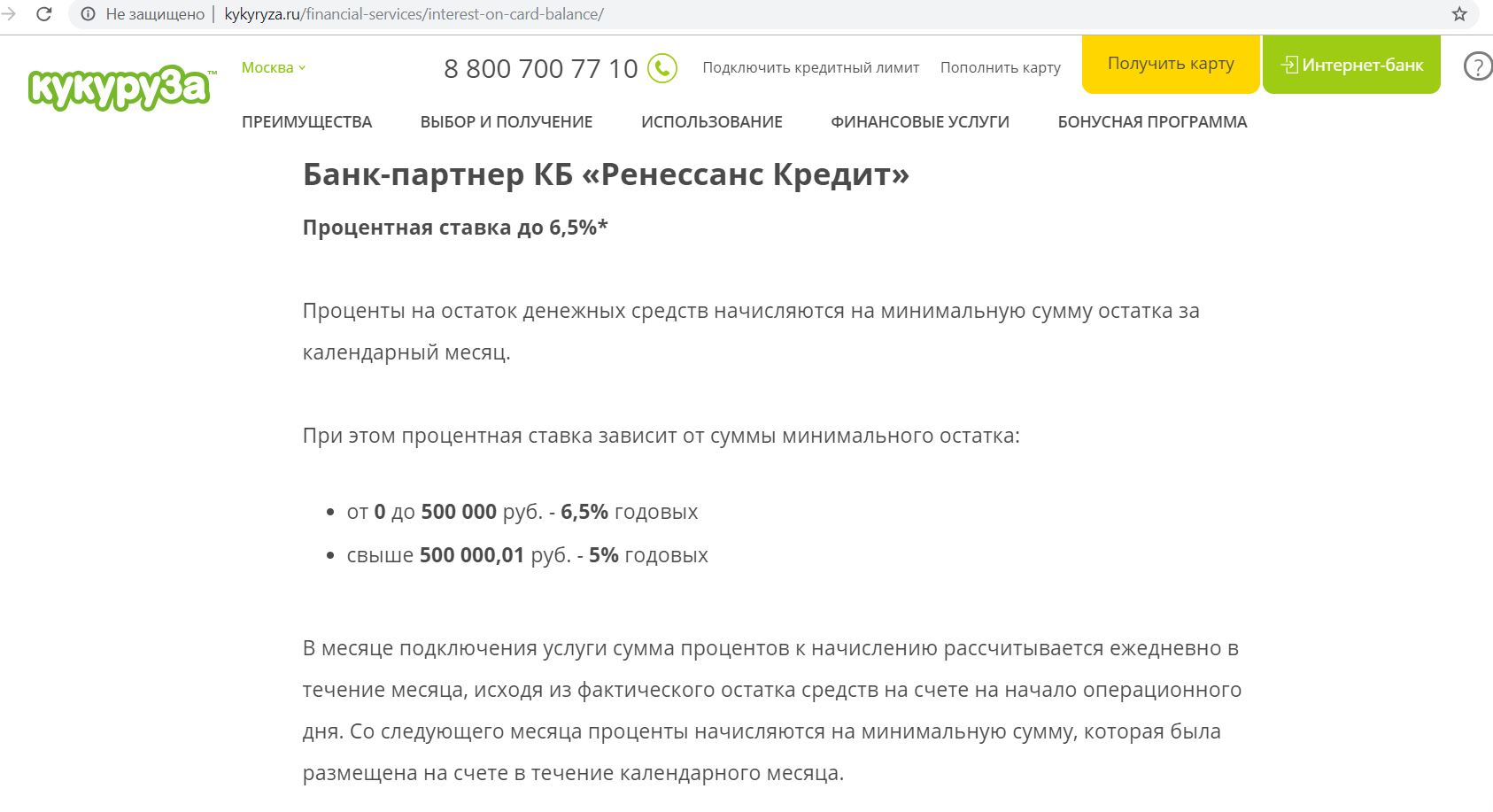Click the Кукуруза logo

(x=121, y=87)
